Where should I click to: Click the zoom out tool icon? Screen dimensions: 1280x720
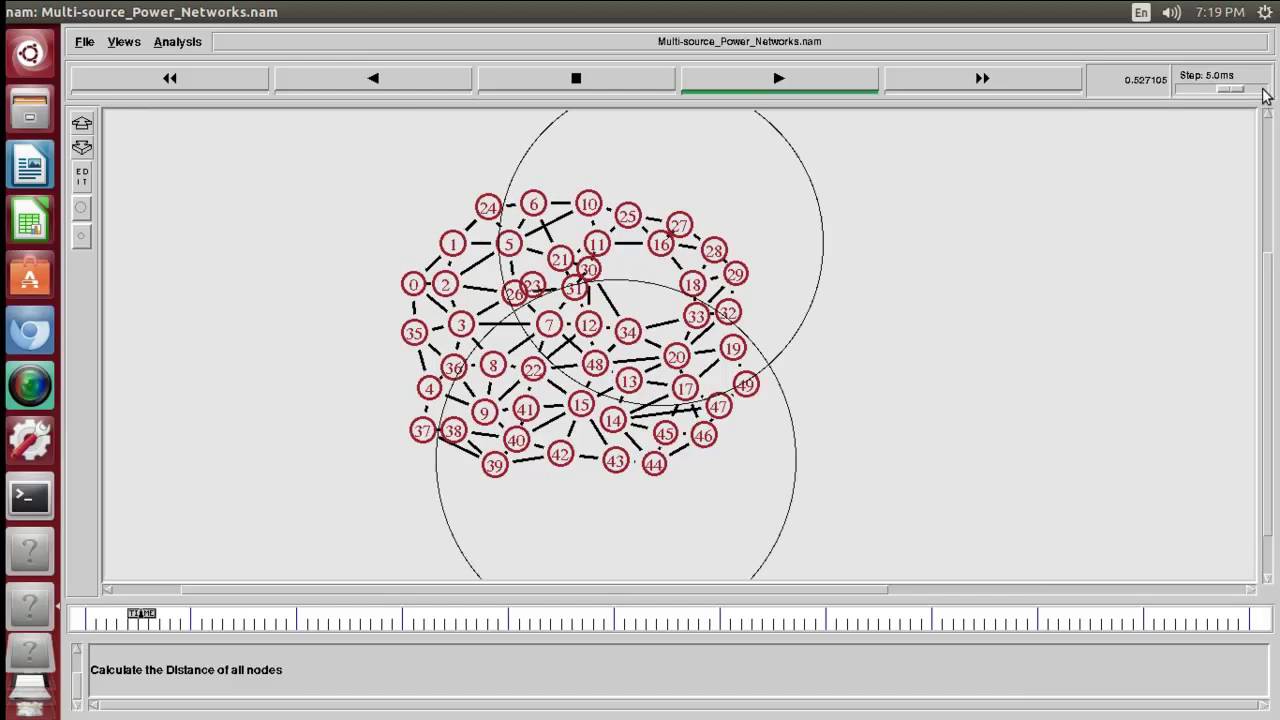click(82, 147)
